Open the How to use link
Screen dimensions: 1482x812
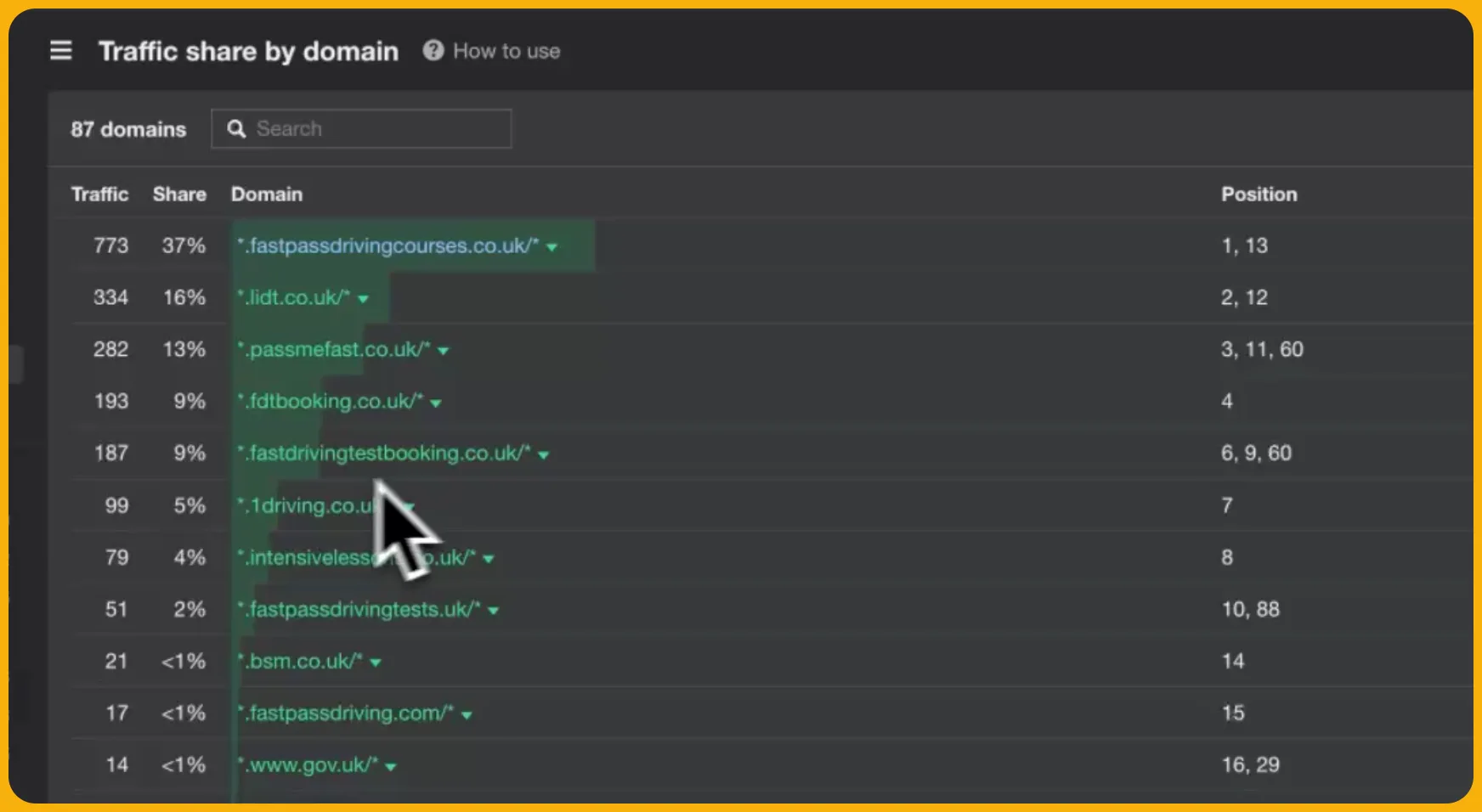pyautogui.click(x=506, y=51)
